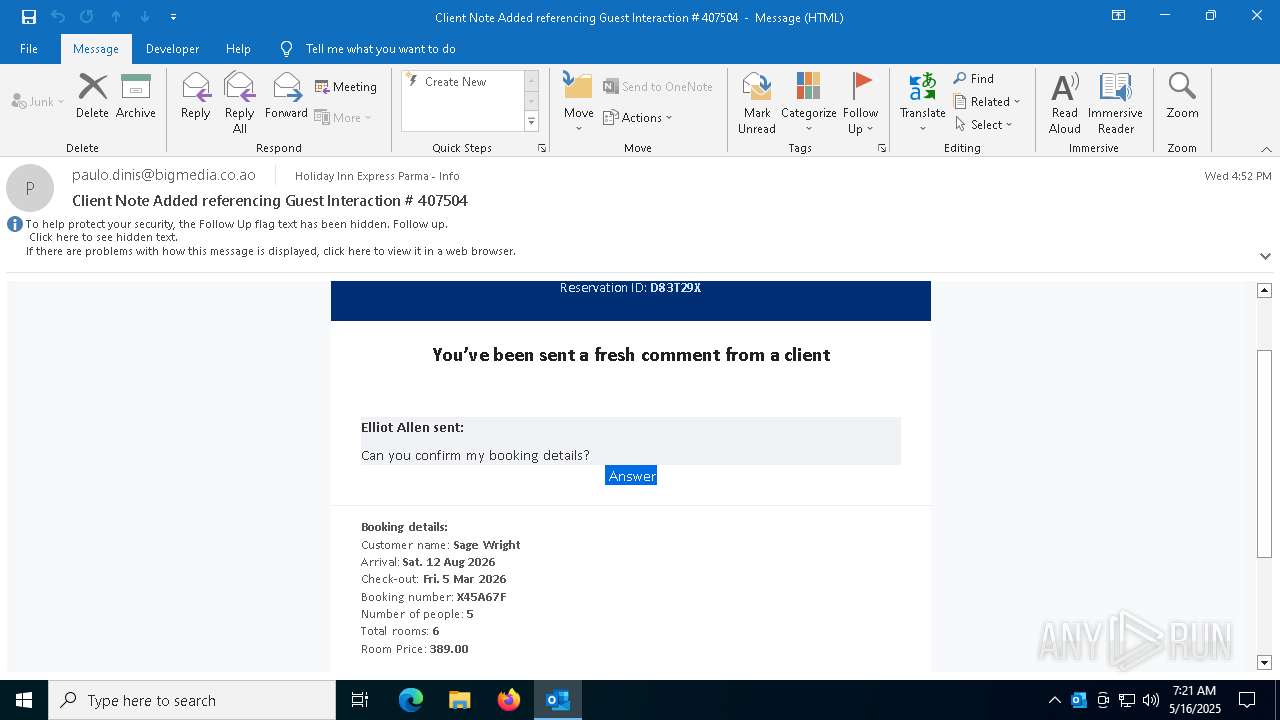
Task: Expand the Quick Steps gallery
Action: 531,122
